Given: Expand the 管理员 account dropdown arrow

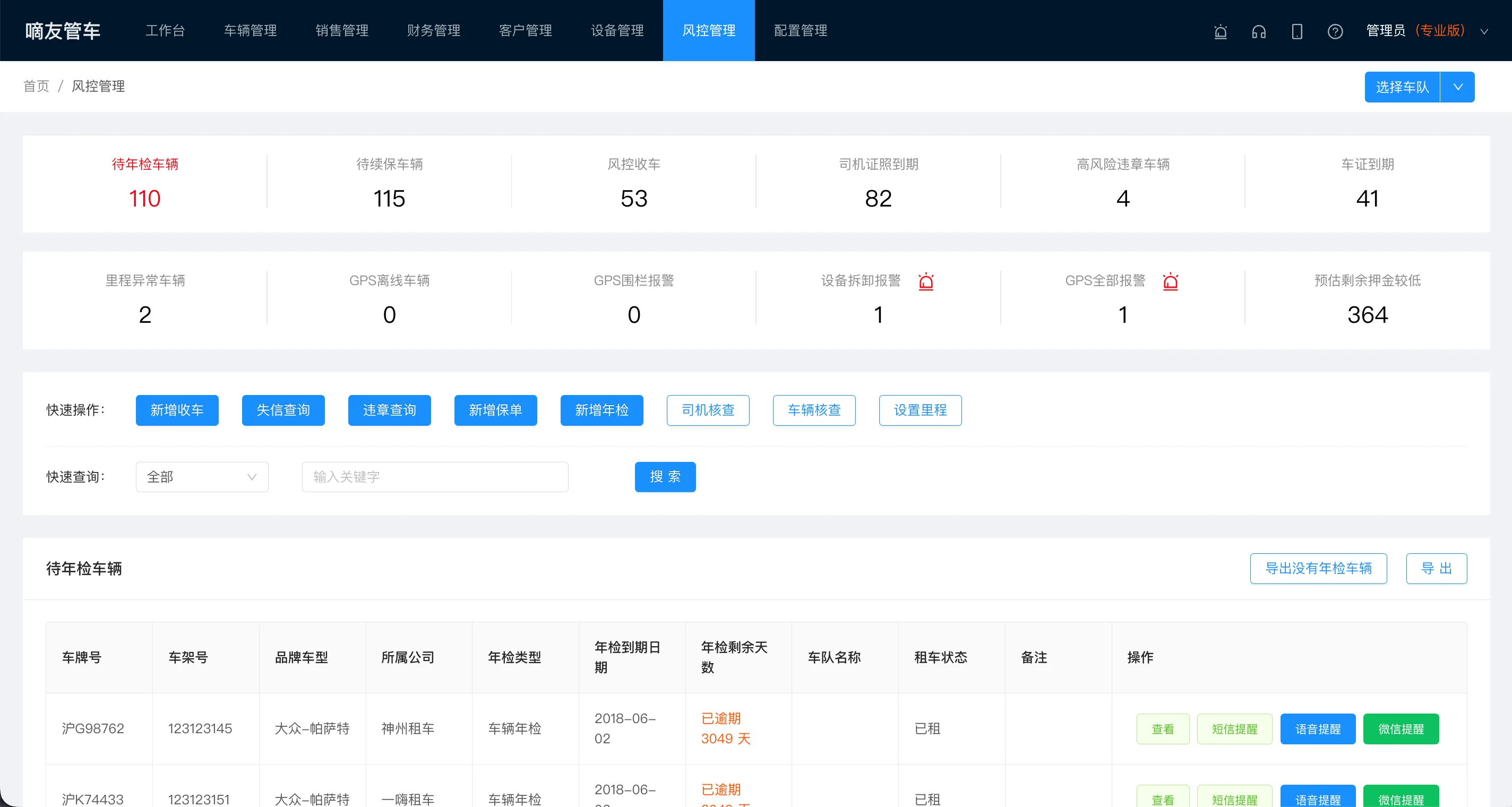Looking at the screenshot, I should pyautogui.click(x=1484, y=32).
